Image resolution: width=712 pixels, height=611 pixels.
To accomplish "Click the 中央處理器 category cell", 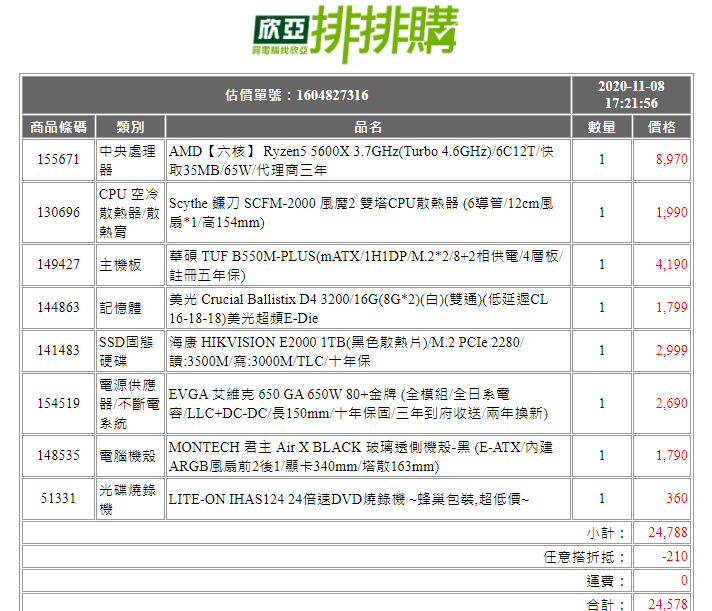I will point(130,160).
